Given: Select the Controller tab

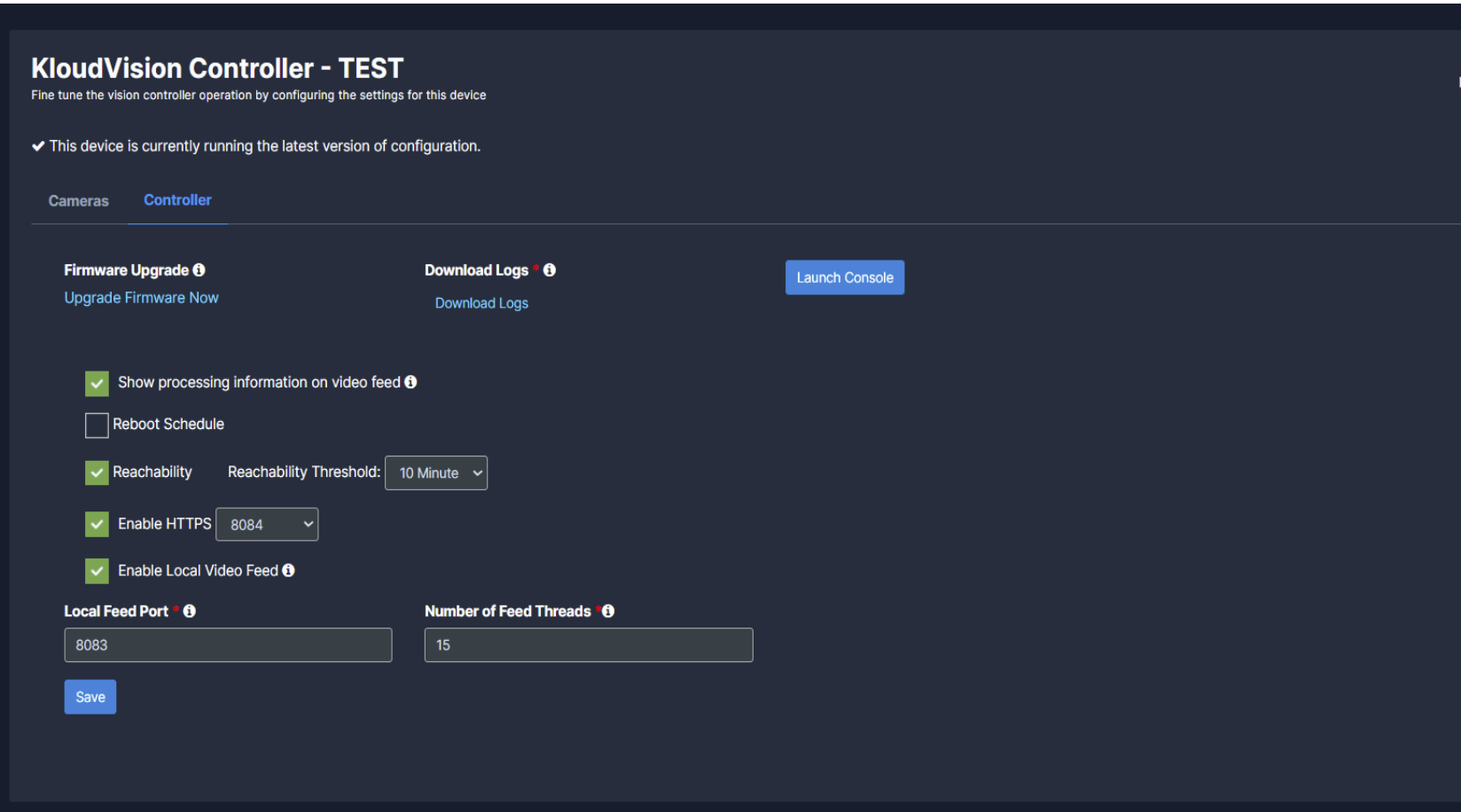Looking at the screenshot, I should coord(178,200).
